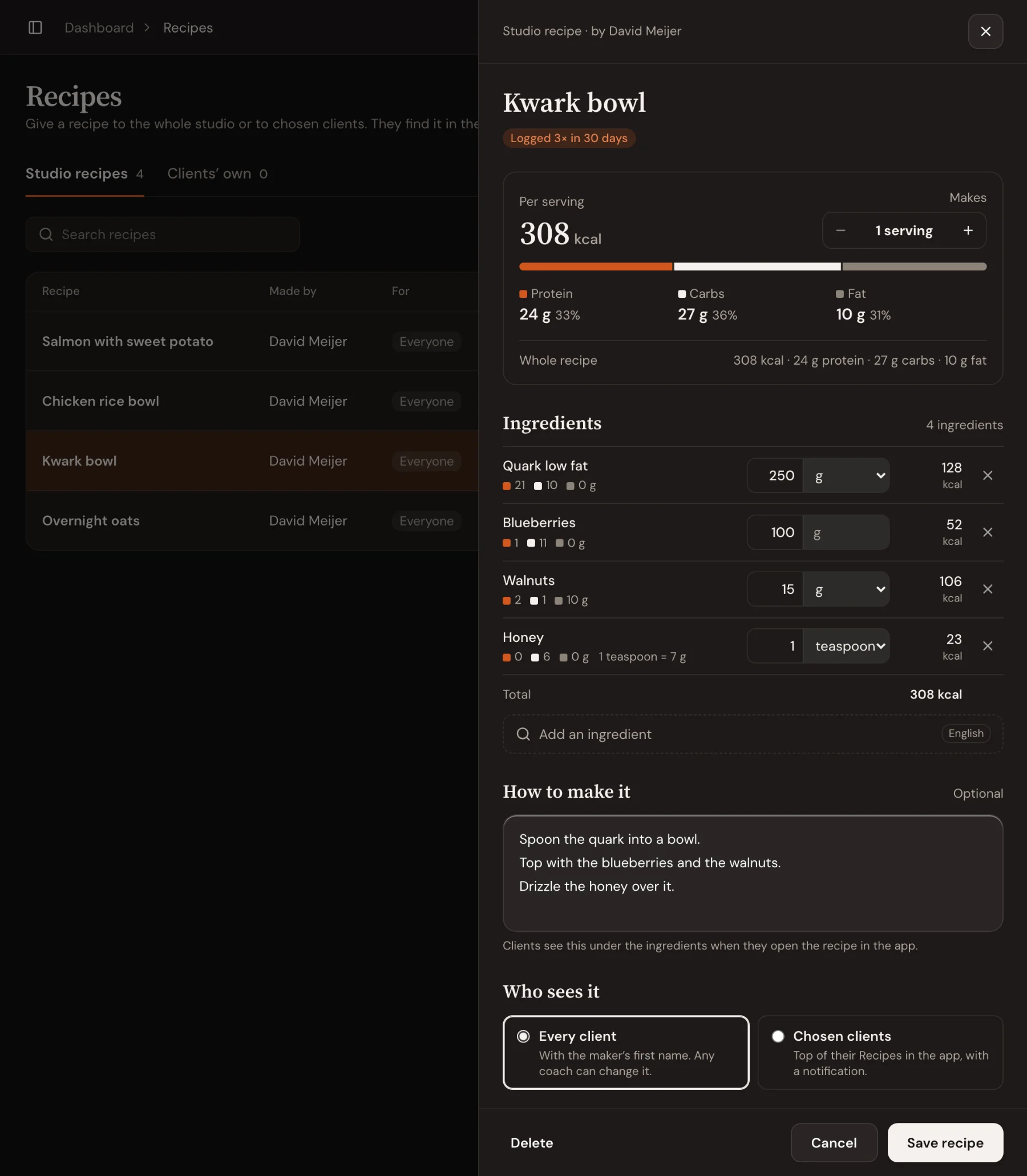Click the search icon in Add an ingredient
The width and height of the screenshot is (1027, 1176).
[x=523, y=734]
